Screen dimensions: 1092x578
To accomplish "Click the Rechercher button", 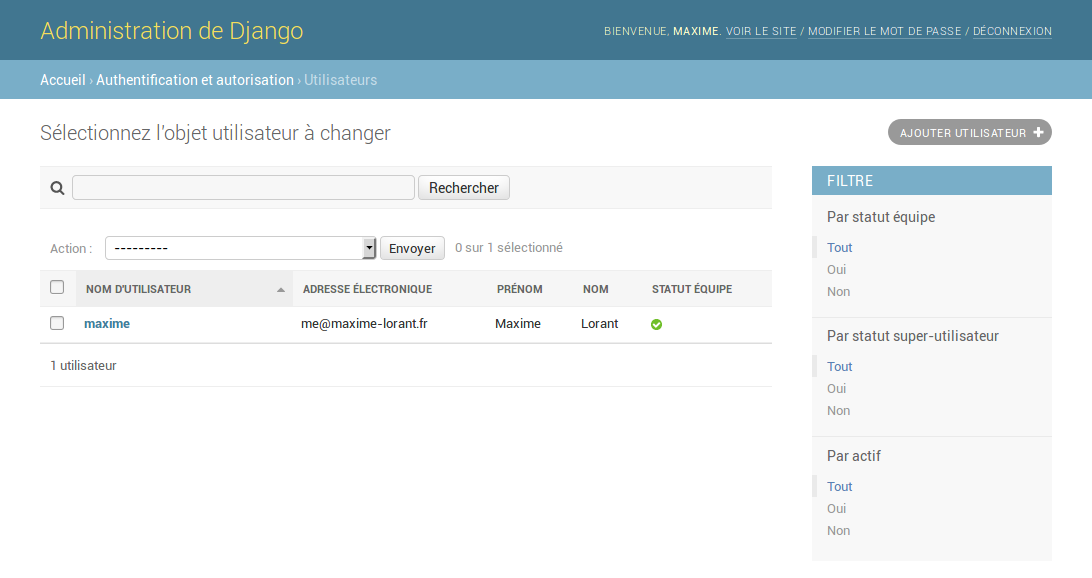I will click(x=464, y=187).
